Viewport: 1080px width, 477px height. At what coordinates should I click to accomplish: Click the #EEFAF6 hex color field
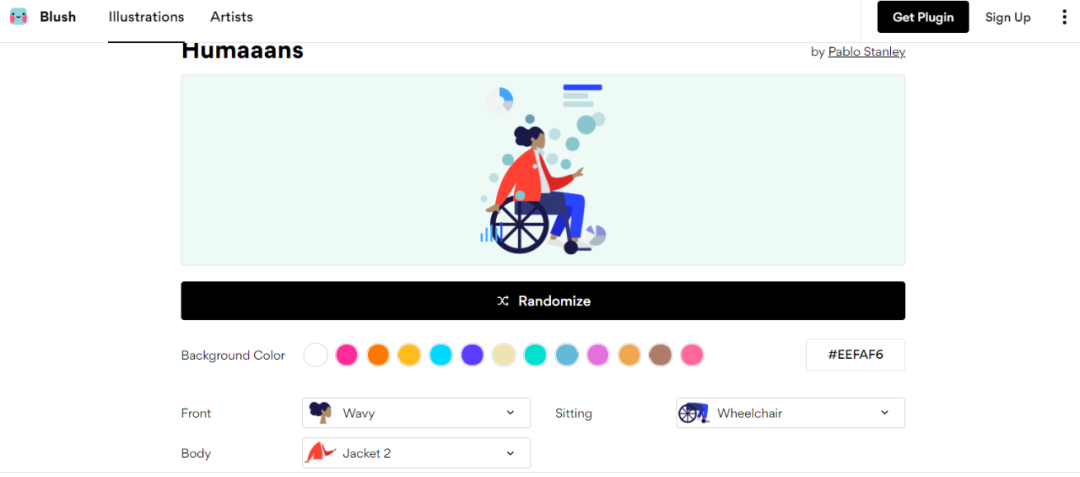tap(855, 355)
